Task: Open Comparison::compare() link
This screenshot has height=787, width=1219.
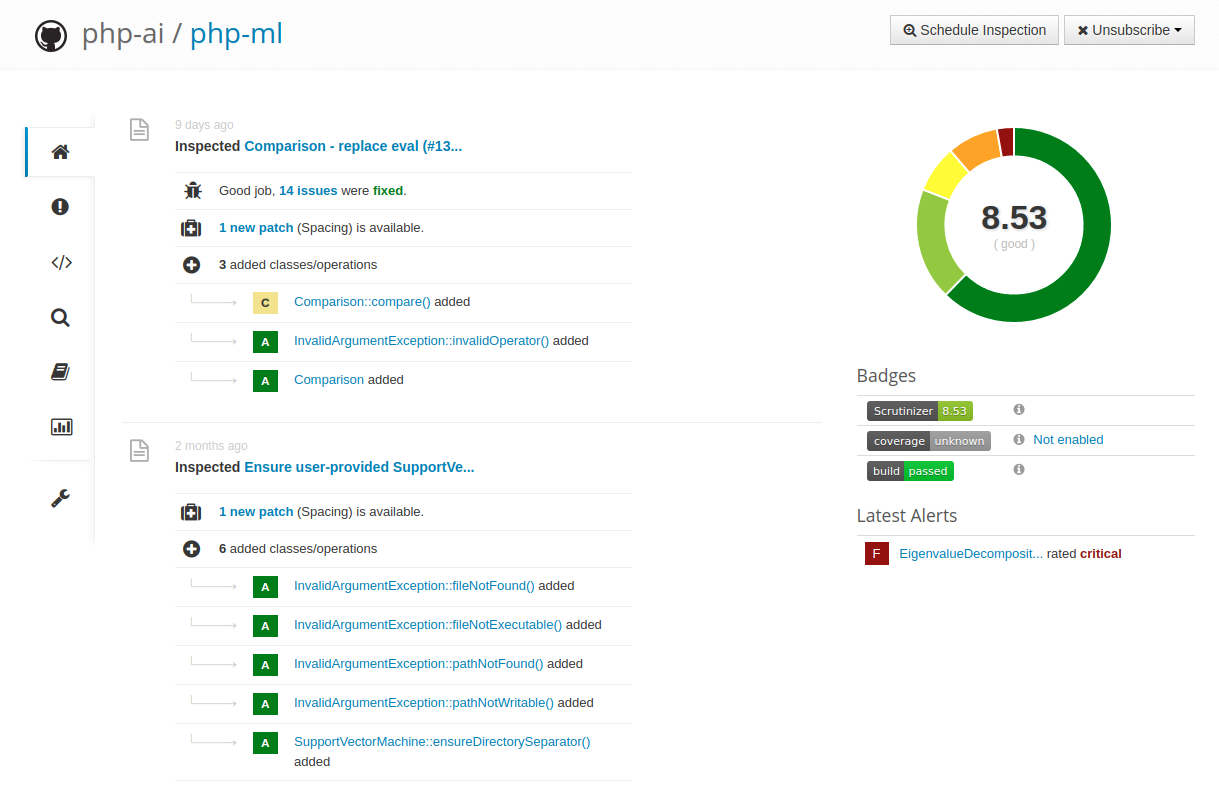Action: [x=362, y=302]
